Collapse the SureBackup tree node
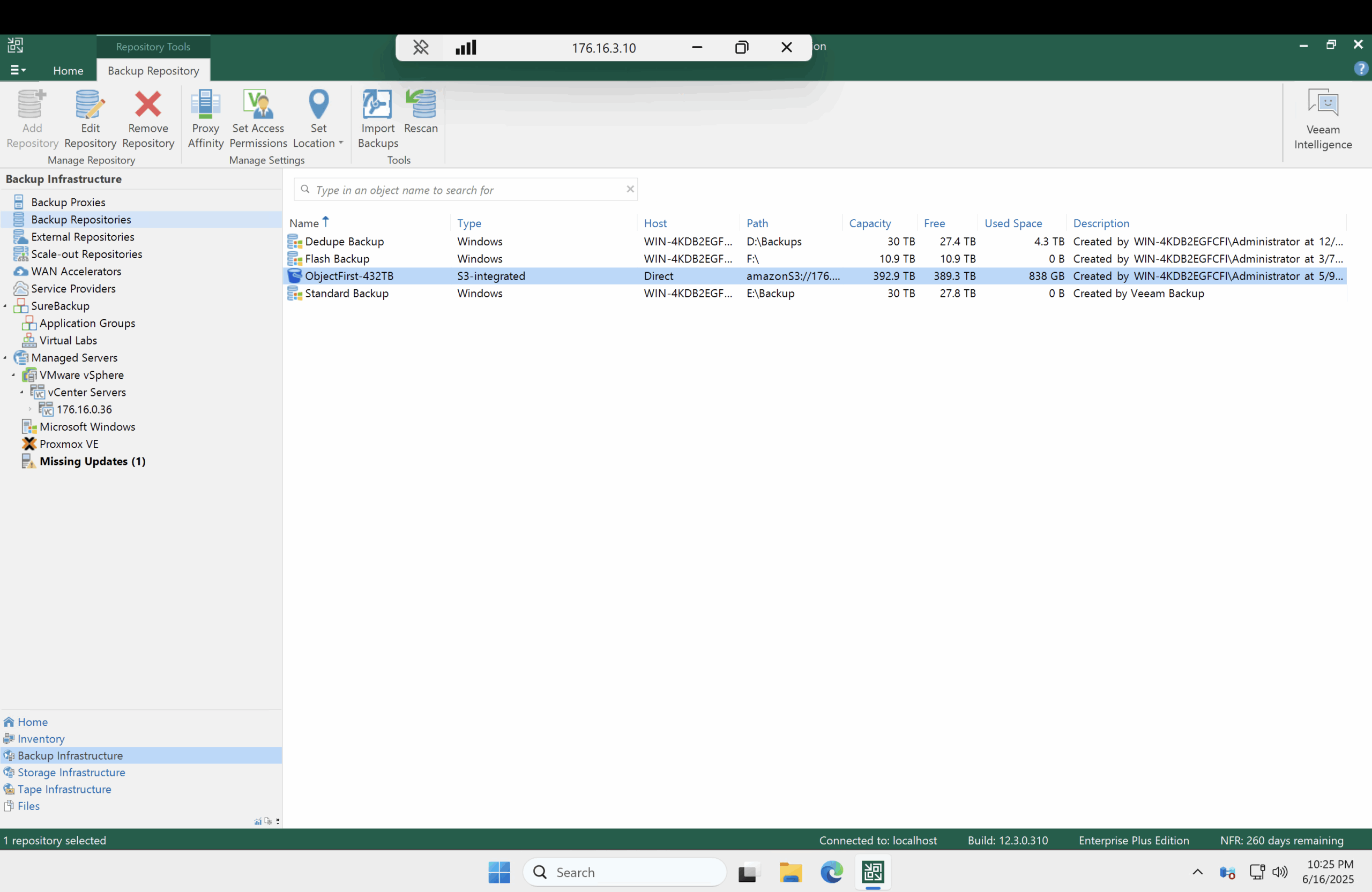This screenshot has height=892, width=1372. tap(5, 305)
